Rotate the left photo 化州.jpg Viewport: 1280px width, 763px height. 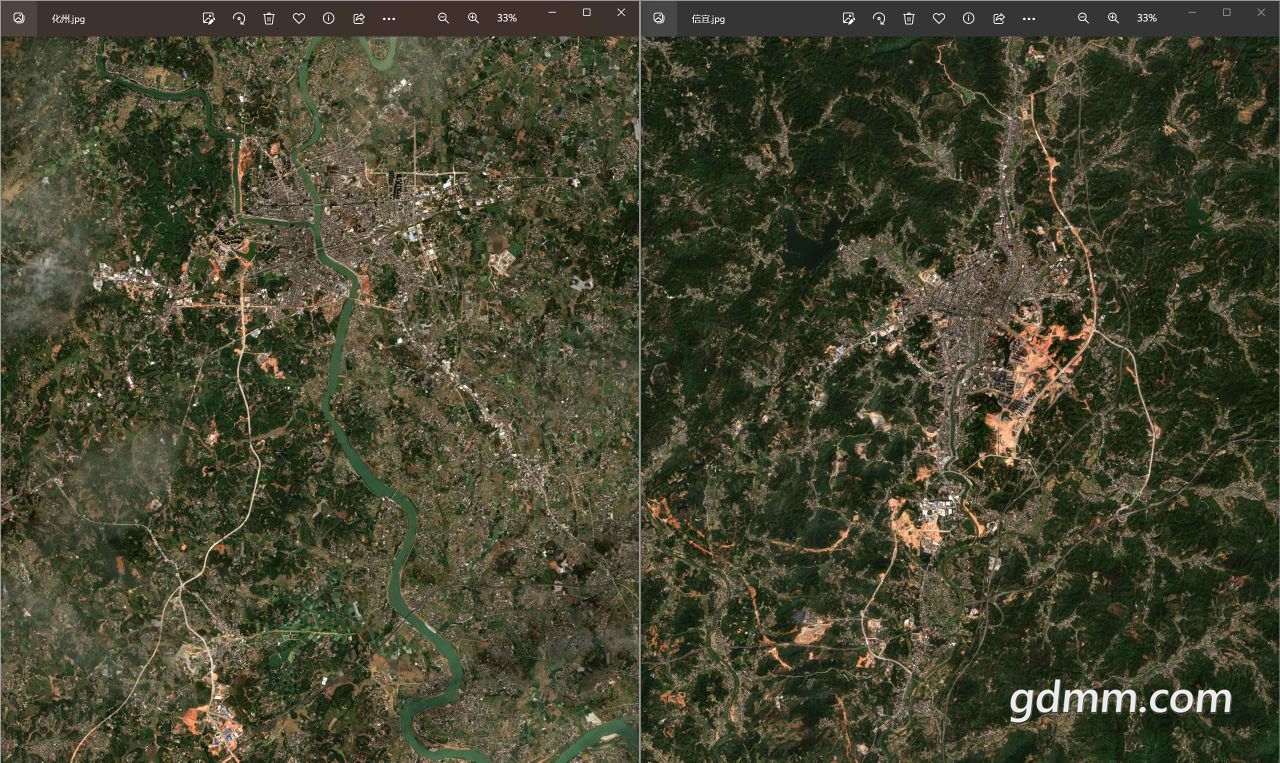239,18
